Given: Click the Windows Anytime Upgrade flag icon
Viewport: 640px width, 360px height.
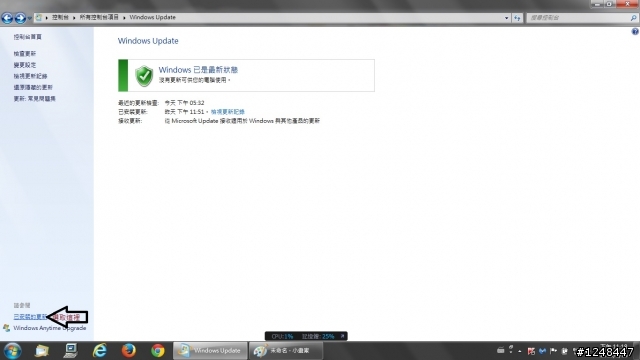Looking at the screenshot, I should [7, 328].
